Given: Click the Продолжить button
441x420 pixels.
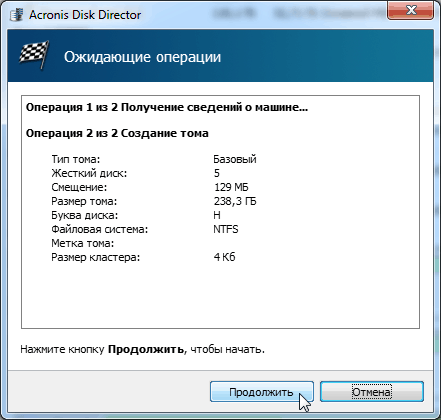Looking at the screenshot, I should [262, 392].
